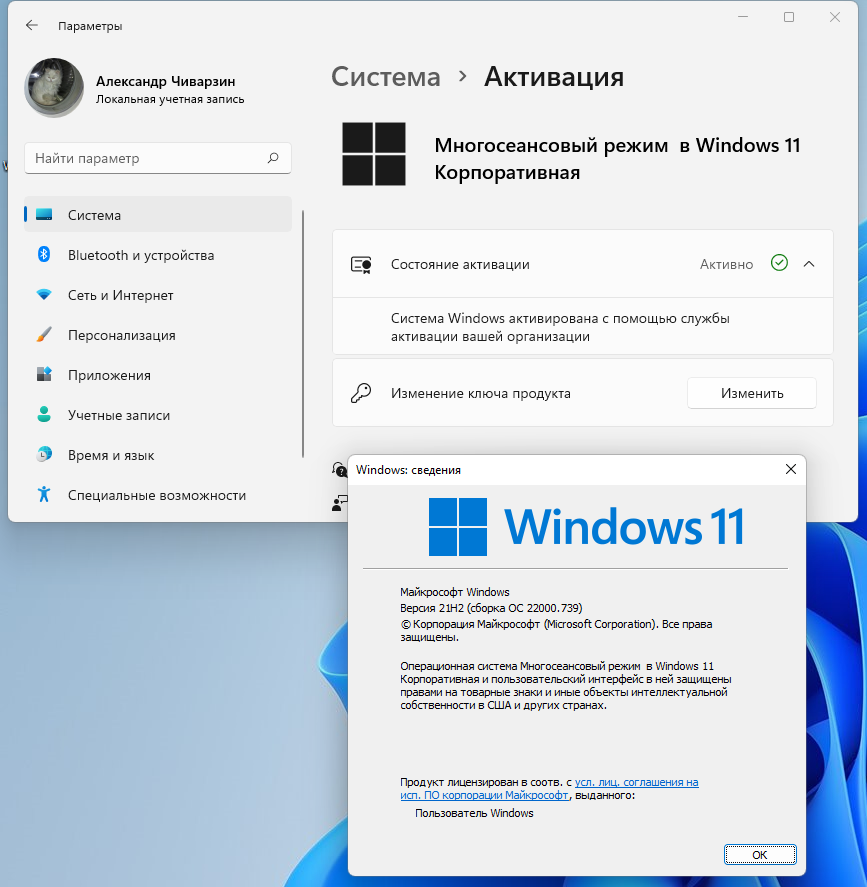
Task: Click the Wi-Fi network icon in sidebar
Action: (44, 295)
